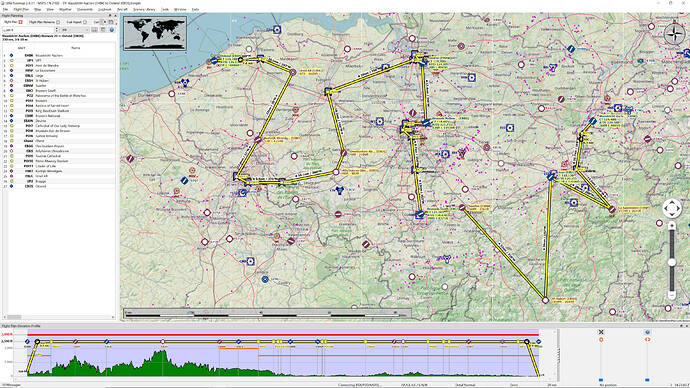Click the right vertical zoom slider handle in the profile
Screen dimensions: 690x388
click(x=647, y=380)
